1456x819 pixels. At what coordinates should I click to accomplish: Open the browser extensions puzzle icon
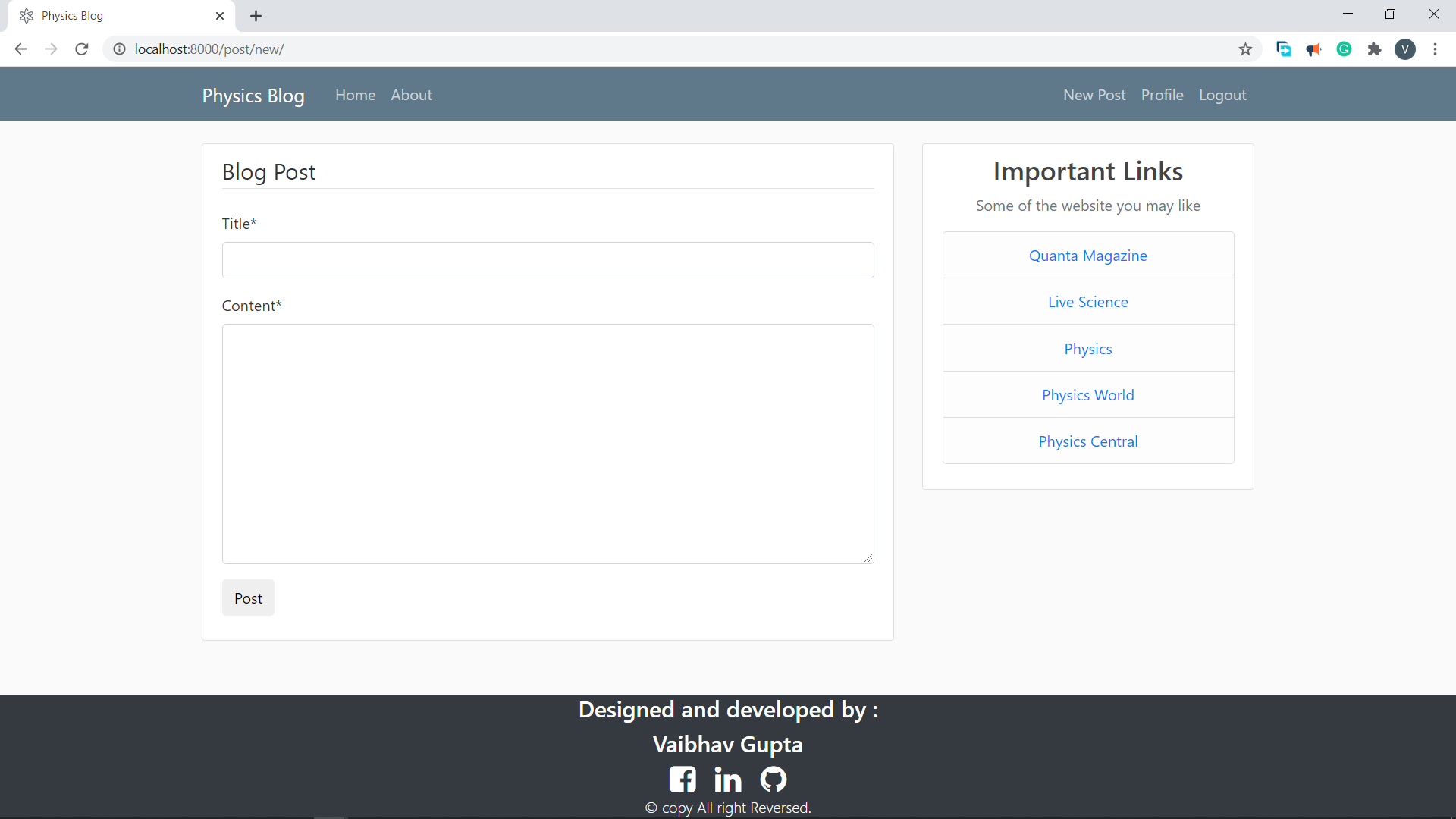1374,49
